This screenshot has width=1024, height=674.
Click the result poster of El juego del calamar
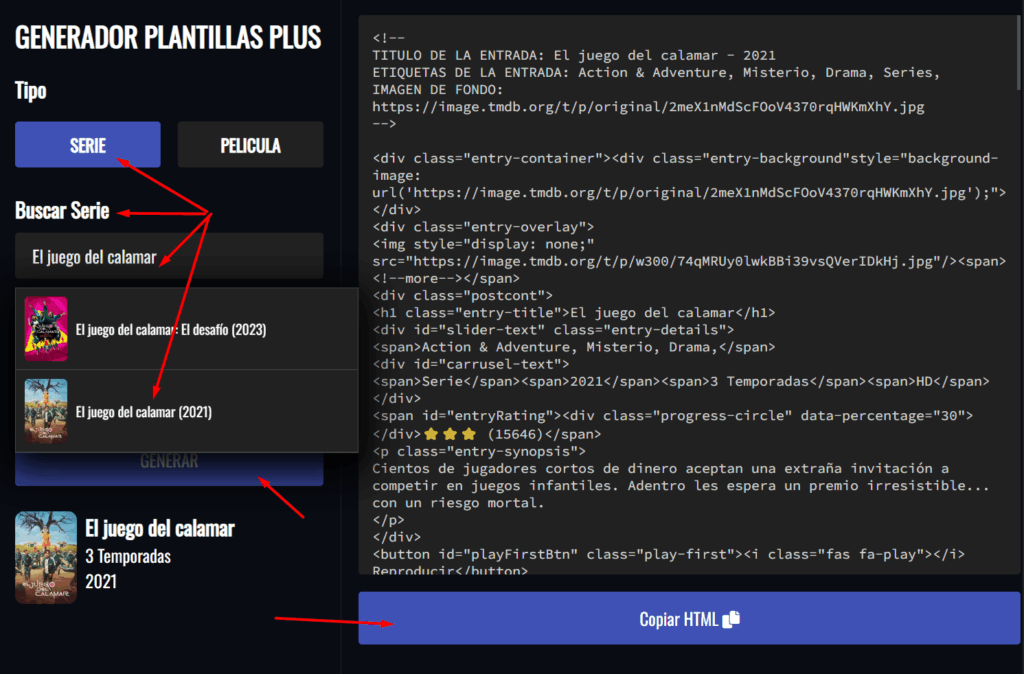click(x=46, y=557)
